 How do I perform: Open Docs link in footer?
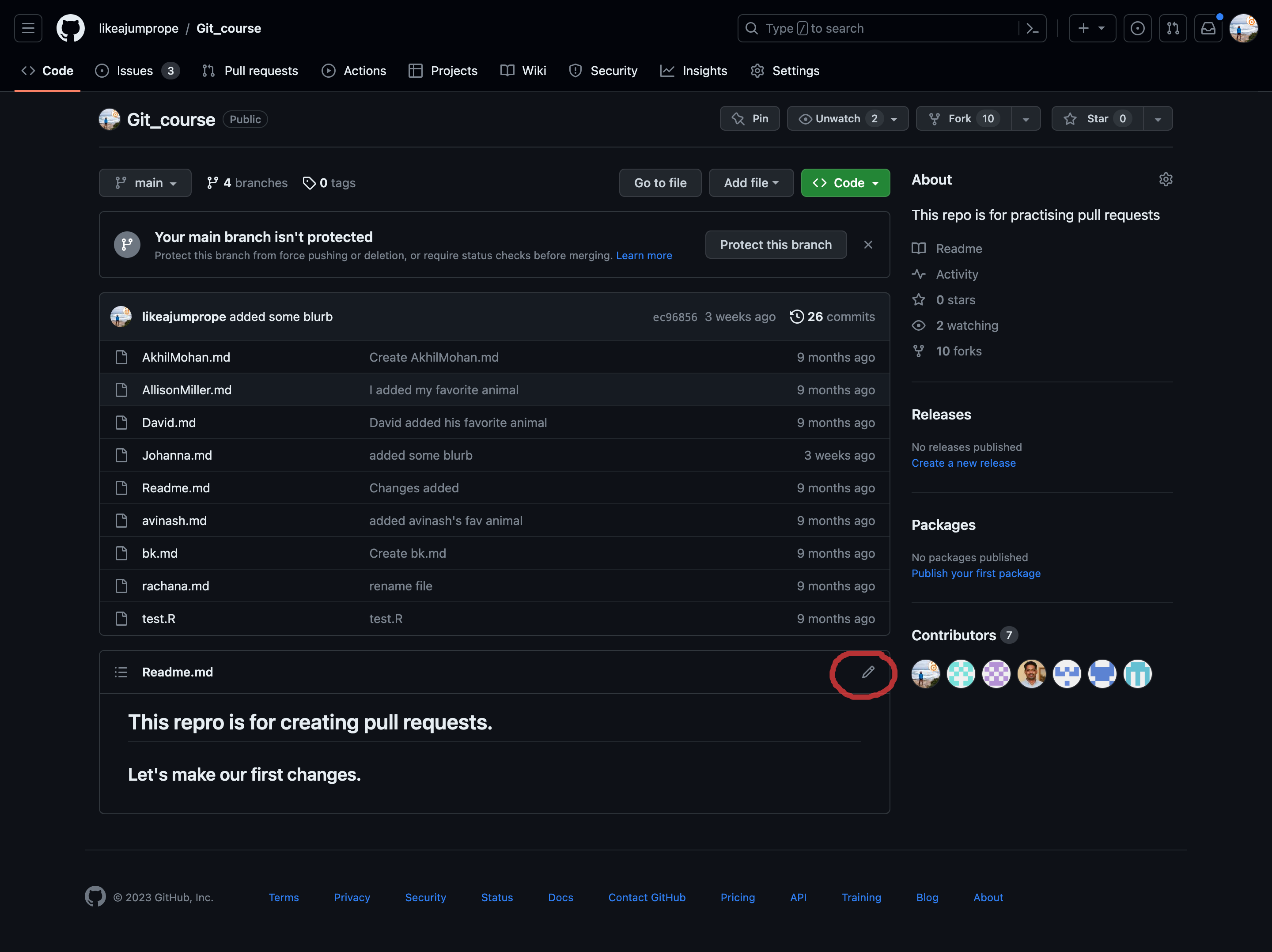pyautogui.click(x=560, y=897)
